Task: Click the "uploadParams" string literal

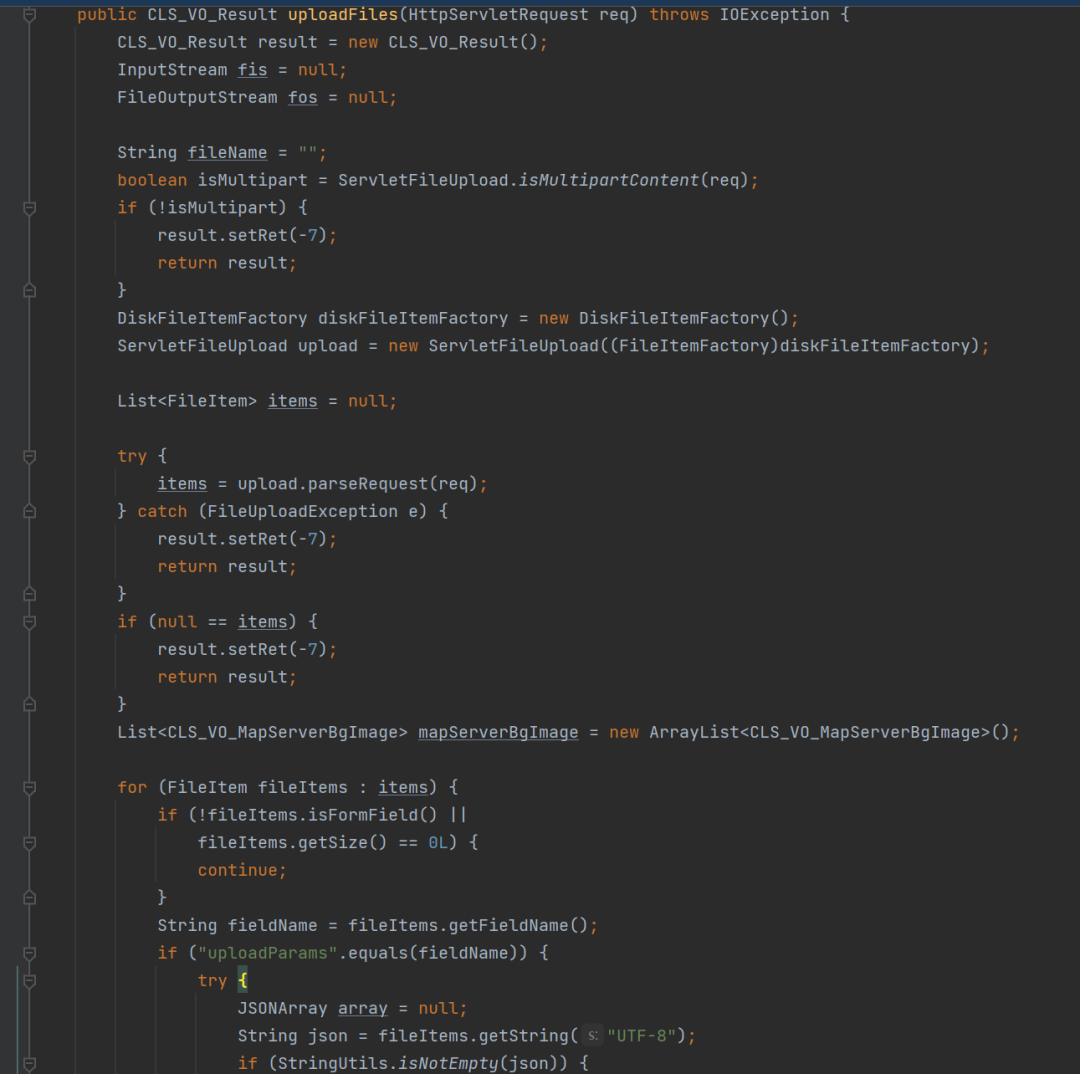Action: pos(267,953)
